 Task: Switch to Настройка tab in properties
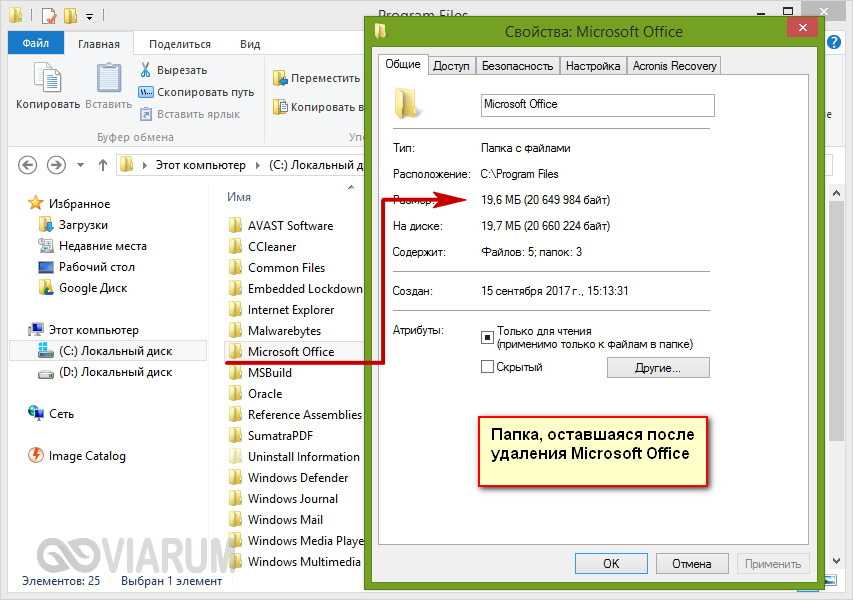pos(593,66)
